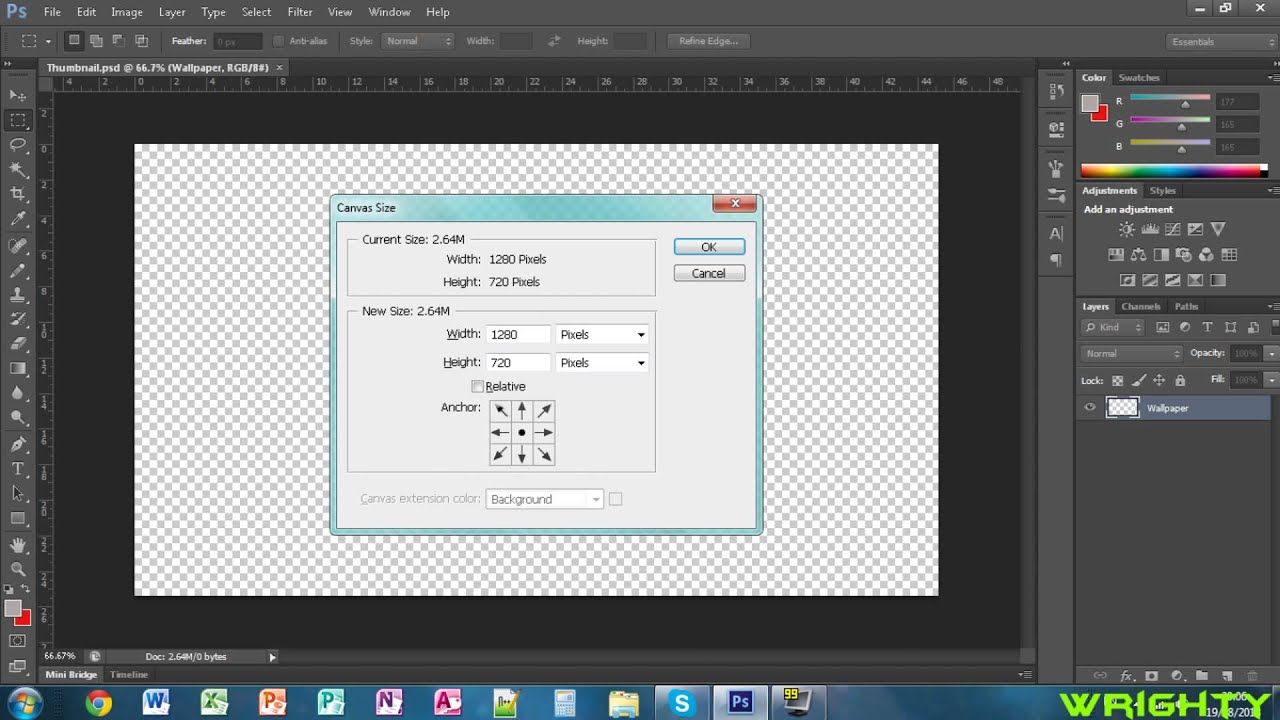Screen dimensions: 1280x720
Task: Open the Mini Bridge tab
Action: 71,675
